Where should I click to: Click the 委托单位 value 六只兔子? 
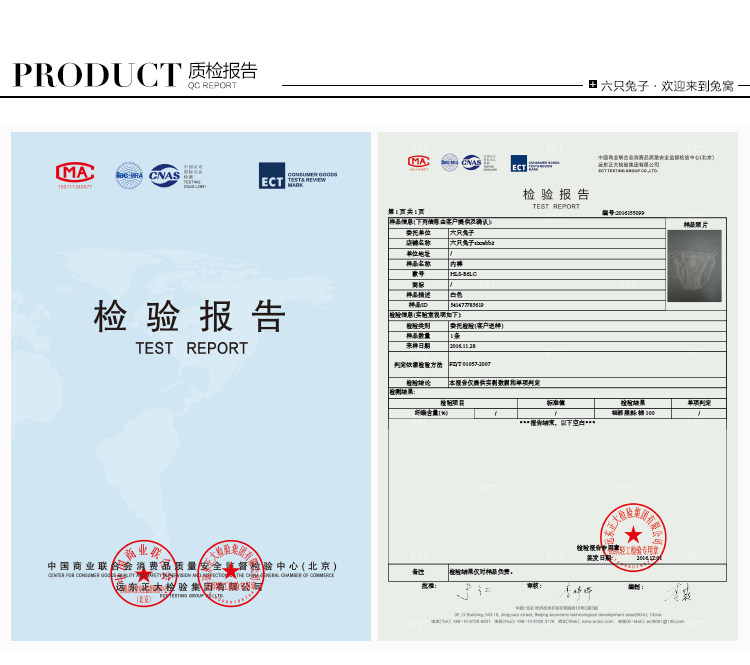coord(462,233)
